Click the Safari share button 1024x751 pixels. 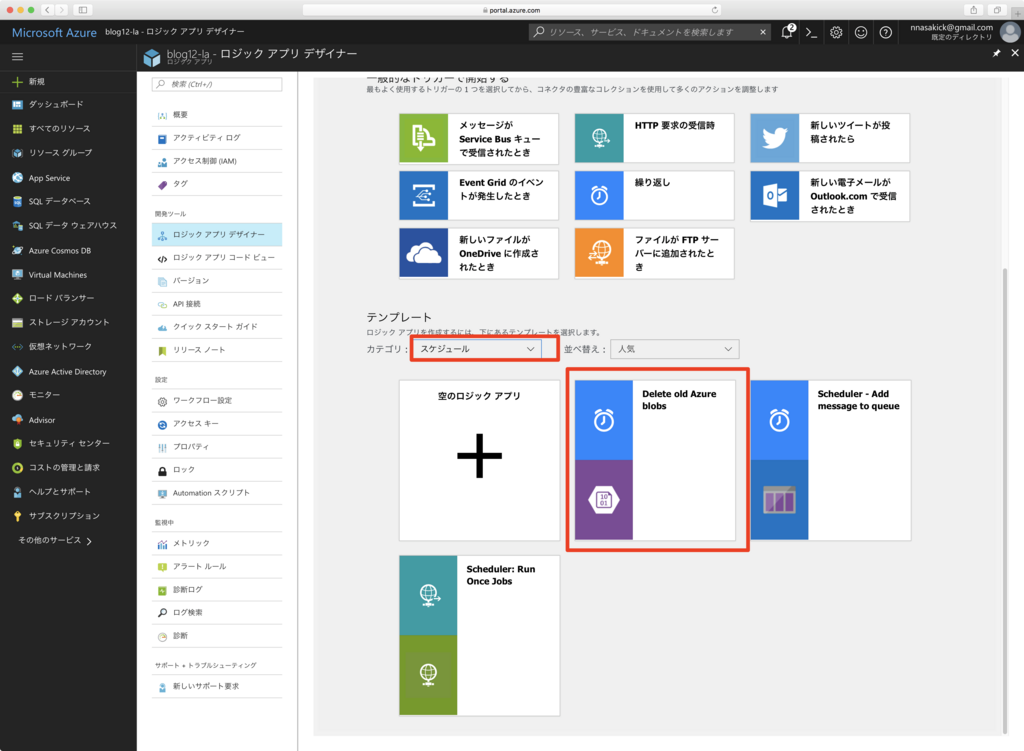[x=974, y=10]
